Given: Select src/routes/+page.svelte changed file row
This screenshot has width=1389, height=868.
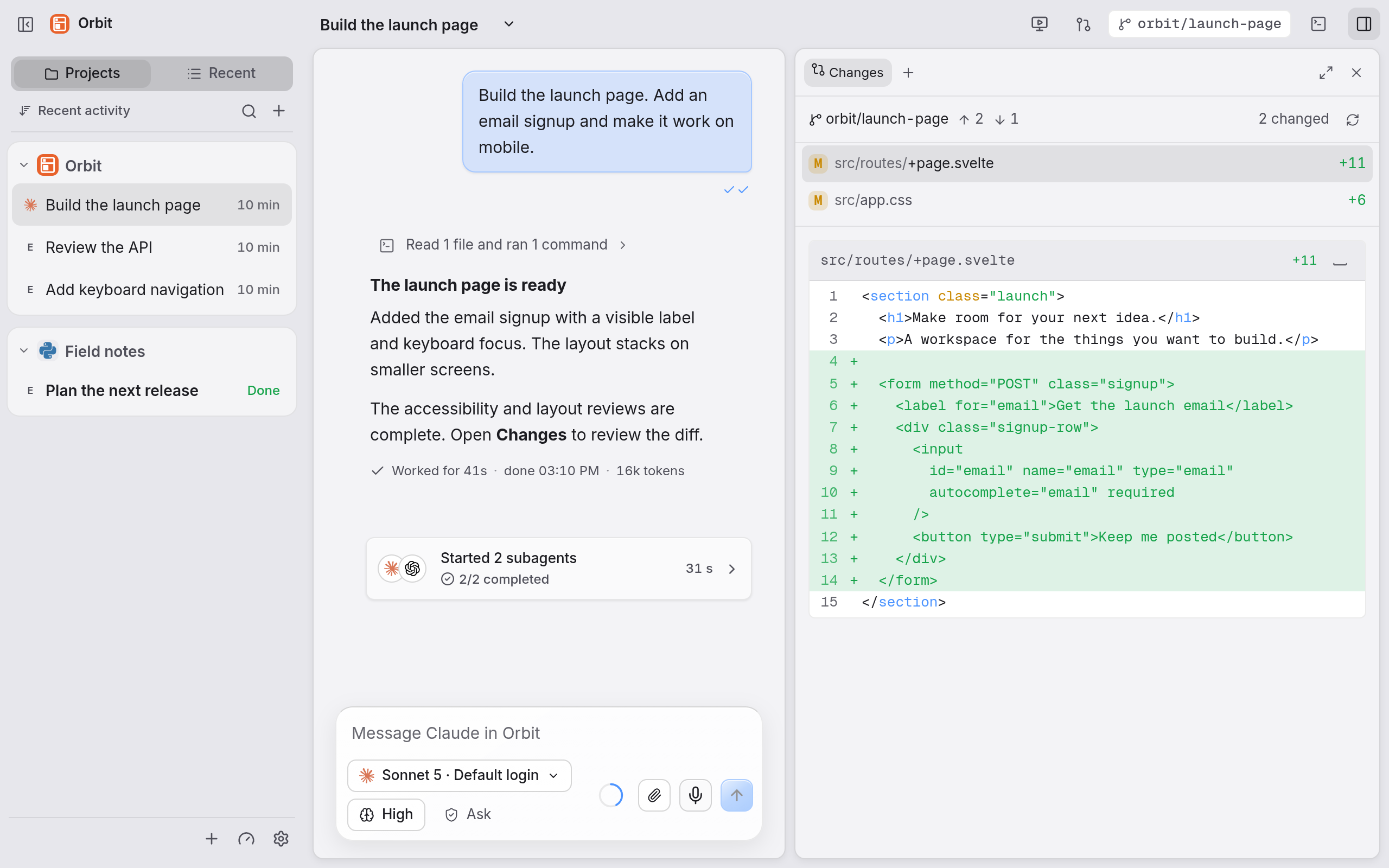Looking at the screenshot, I should tap(1087, 164).
